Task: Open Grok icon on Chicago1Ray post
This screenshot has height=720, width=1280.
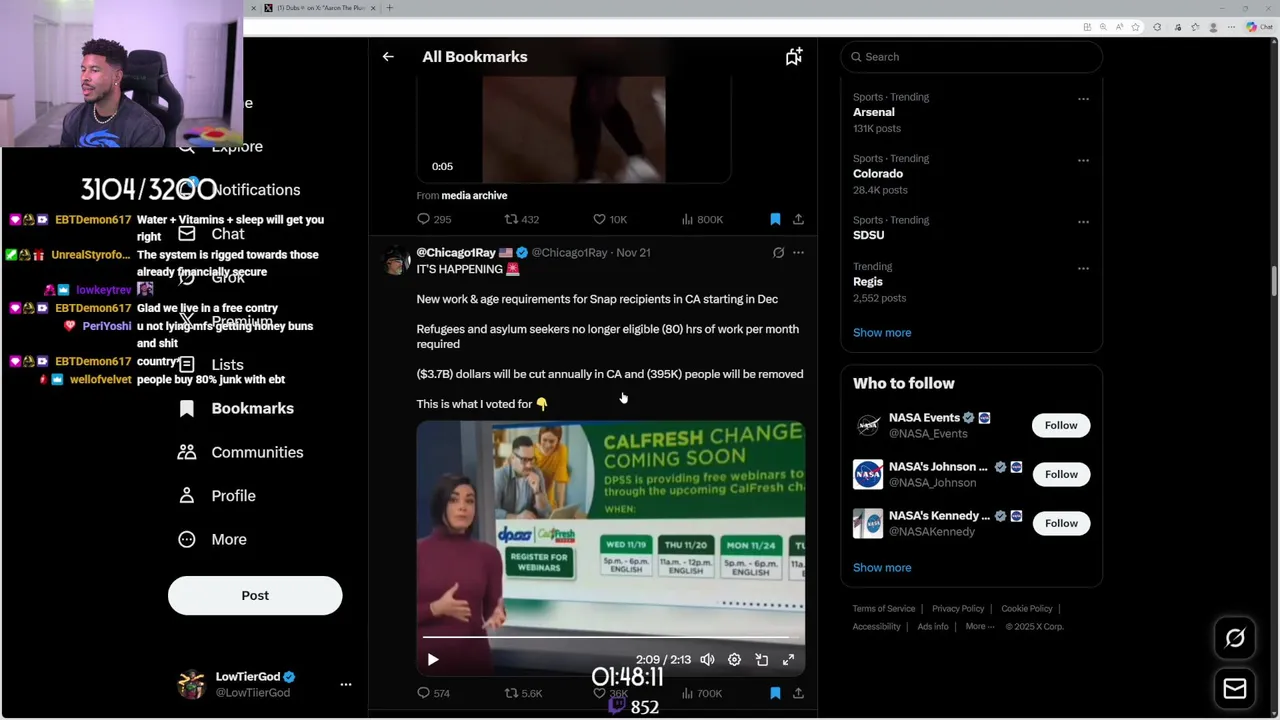Action: (x=778, y=253)
